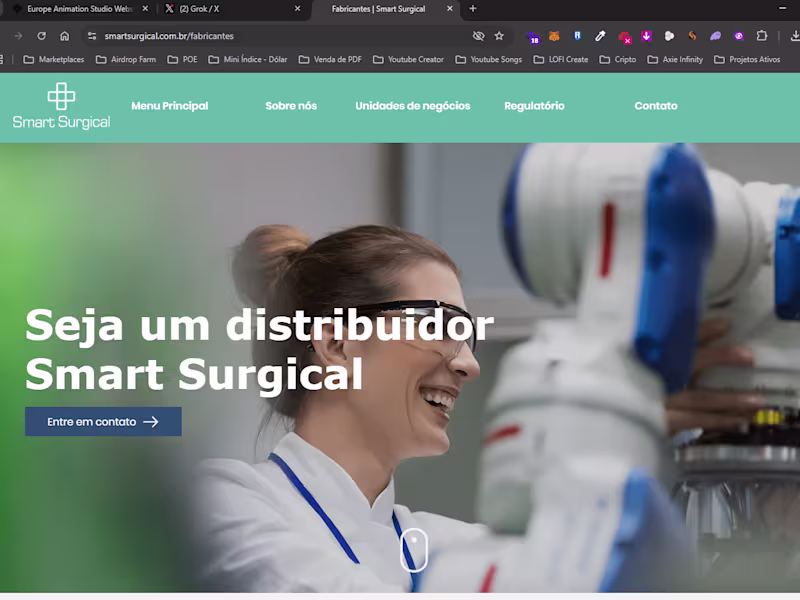Screen dimensions: 800x600
Task: Close the Europe Animation Studio tab
Action: [x=145, y=9]
